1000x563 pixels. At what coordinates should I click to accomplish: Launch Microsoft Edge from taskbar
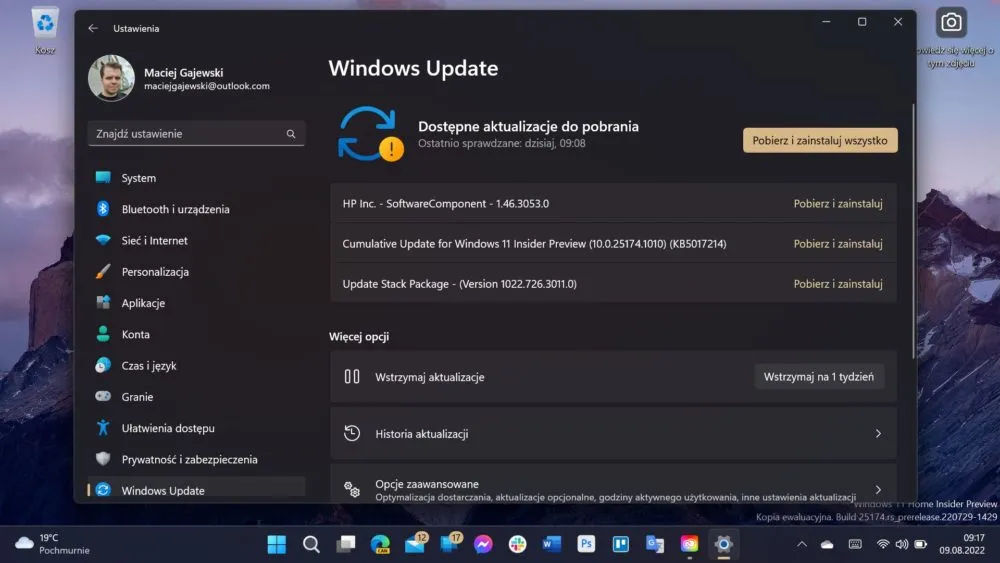pyautogui.click(x=380, y=544)
